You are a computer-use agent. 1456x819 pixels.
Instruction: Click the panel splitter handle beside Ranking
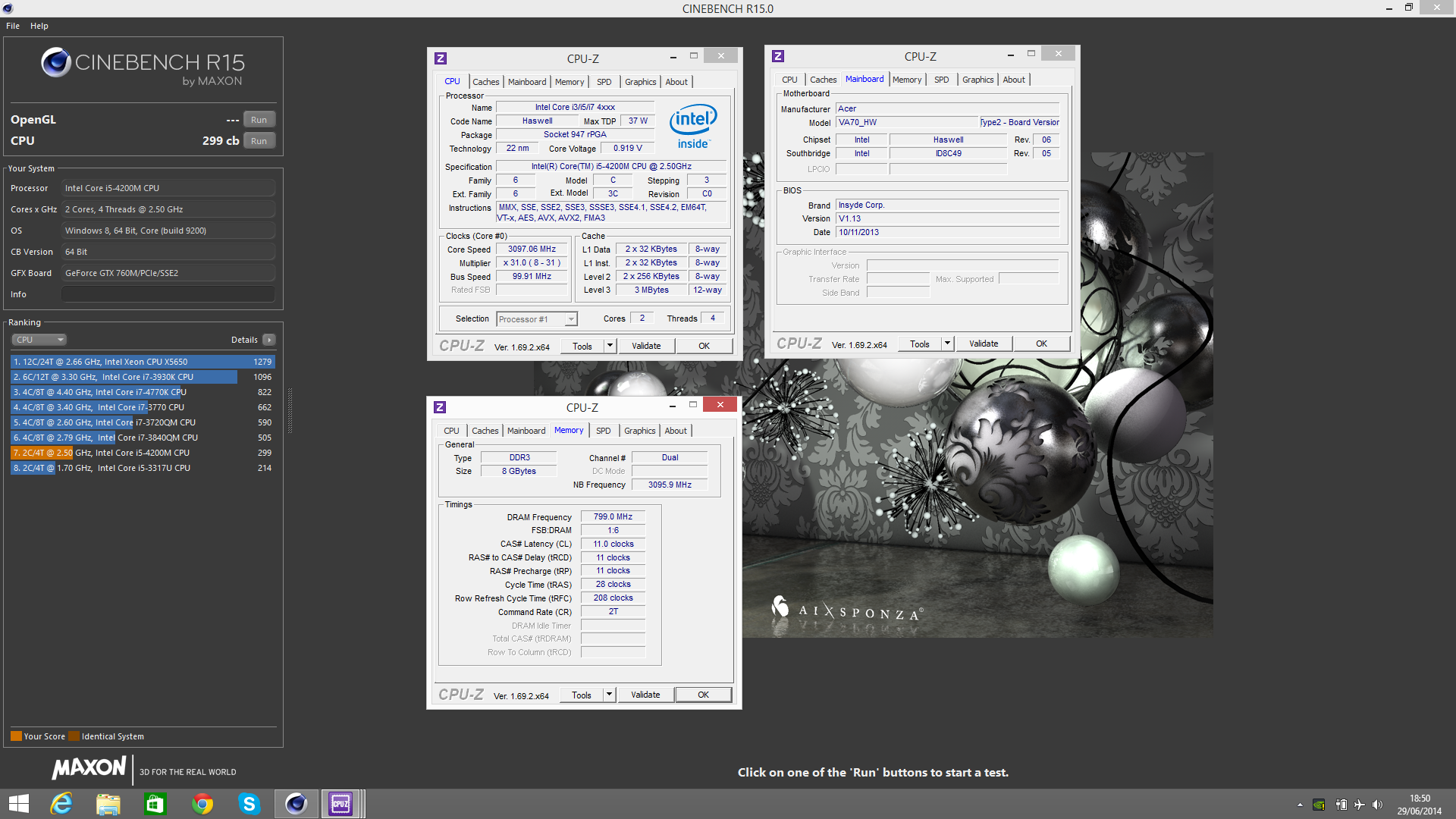tap(290, 409)
